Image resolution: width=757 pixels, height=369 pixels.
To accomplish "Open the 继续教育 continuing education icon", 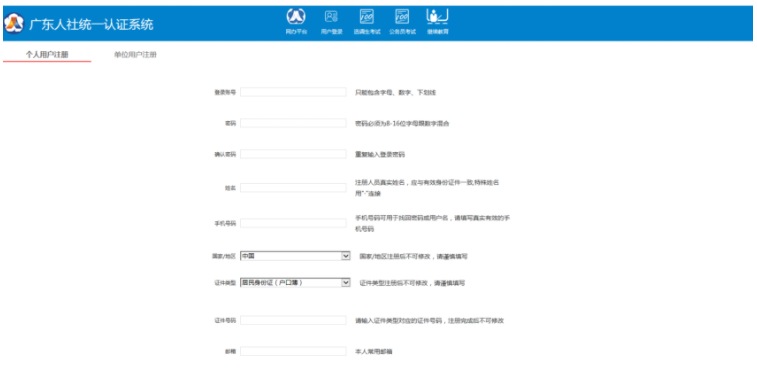I will click(437, 22).
